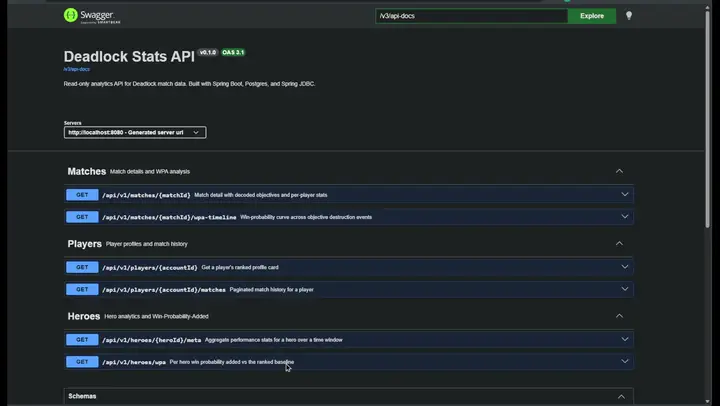This screenshot has height=406, width=720.
Task: Focus the /v3/api-docs URL input field
Action: 471,16
